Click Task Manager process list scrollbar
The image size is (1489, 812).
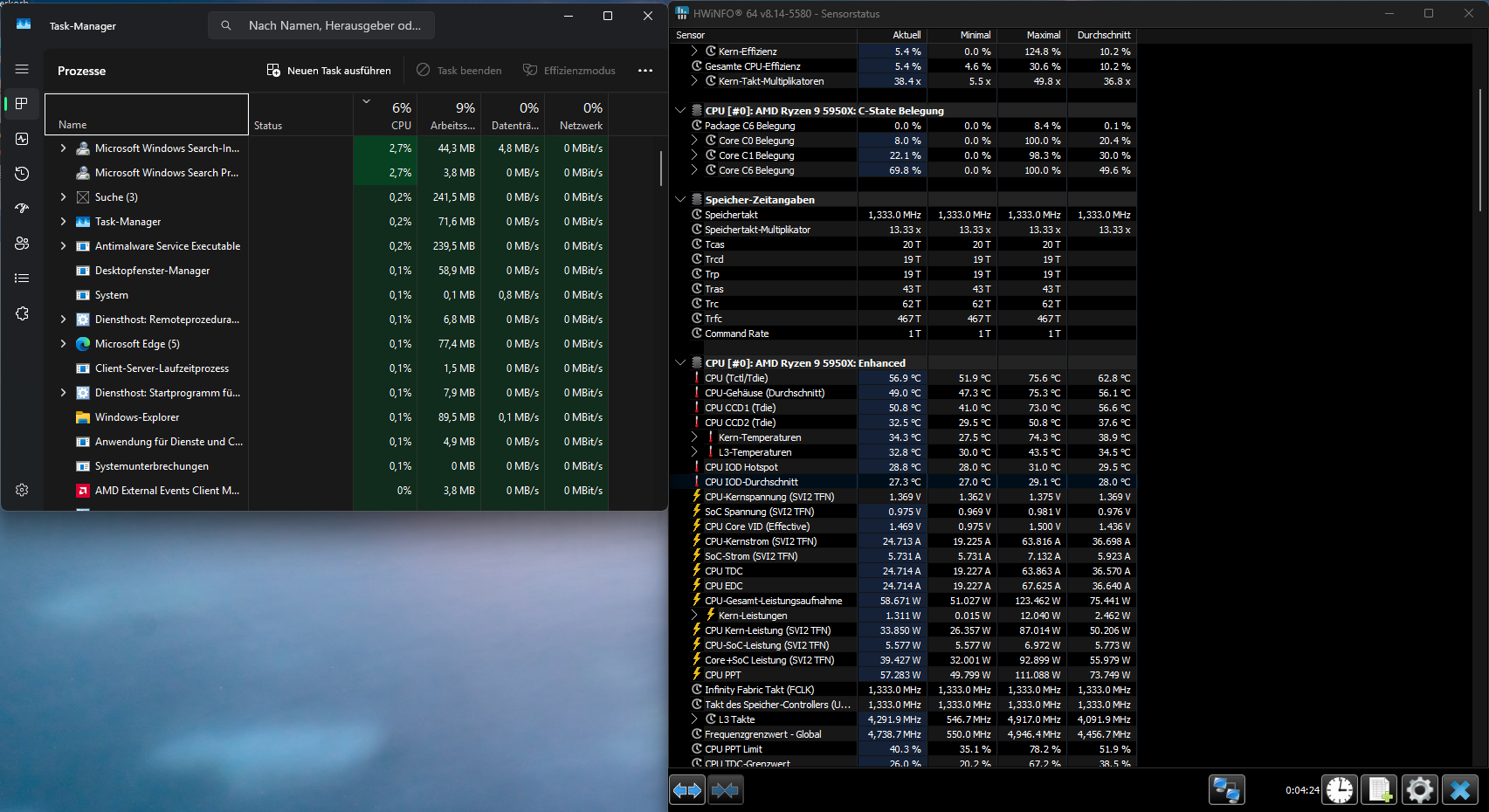pyautogui.click(x=661, y=168)
